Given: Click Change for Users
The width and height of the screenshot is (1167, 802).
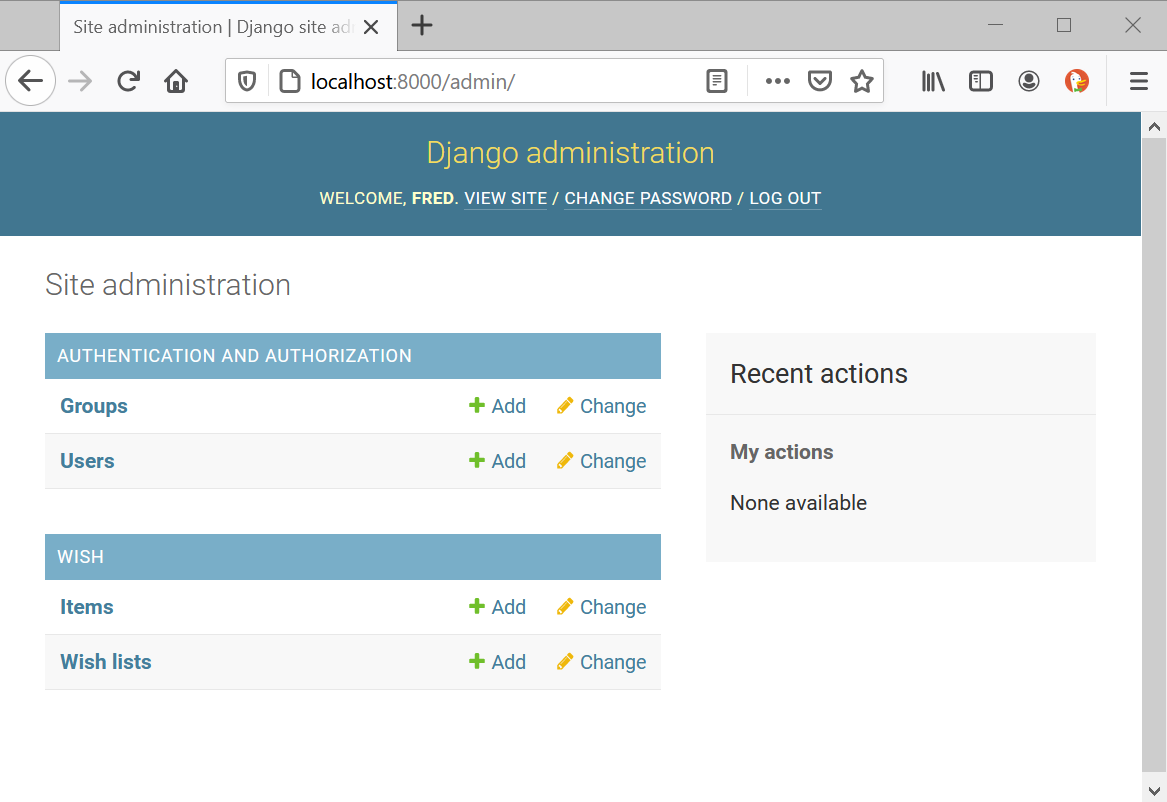Looking at the screenshot, I should (601, 461).
